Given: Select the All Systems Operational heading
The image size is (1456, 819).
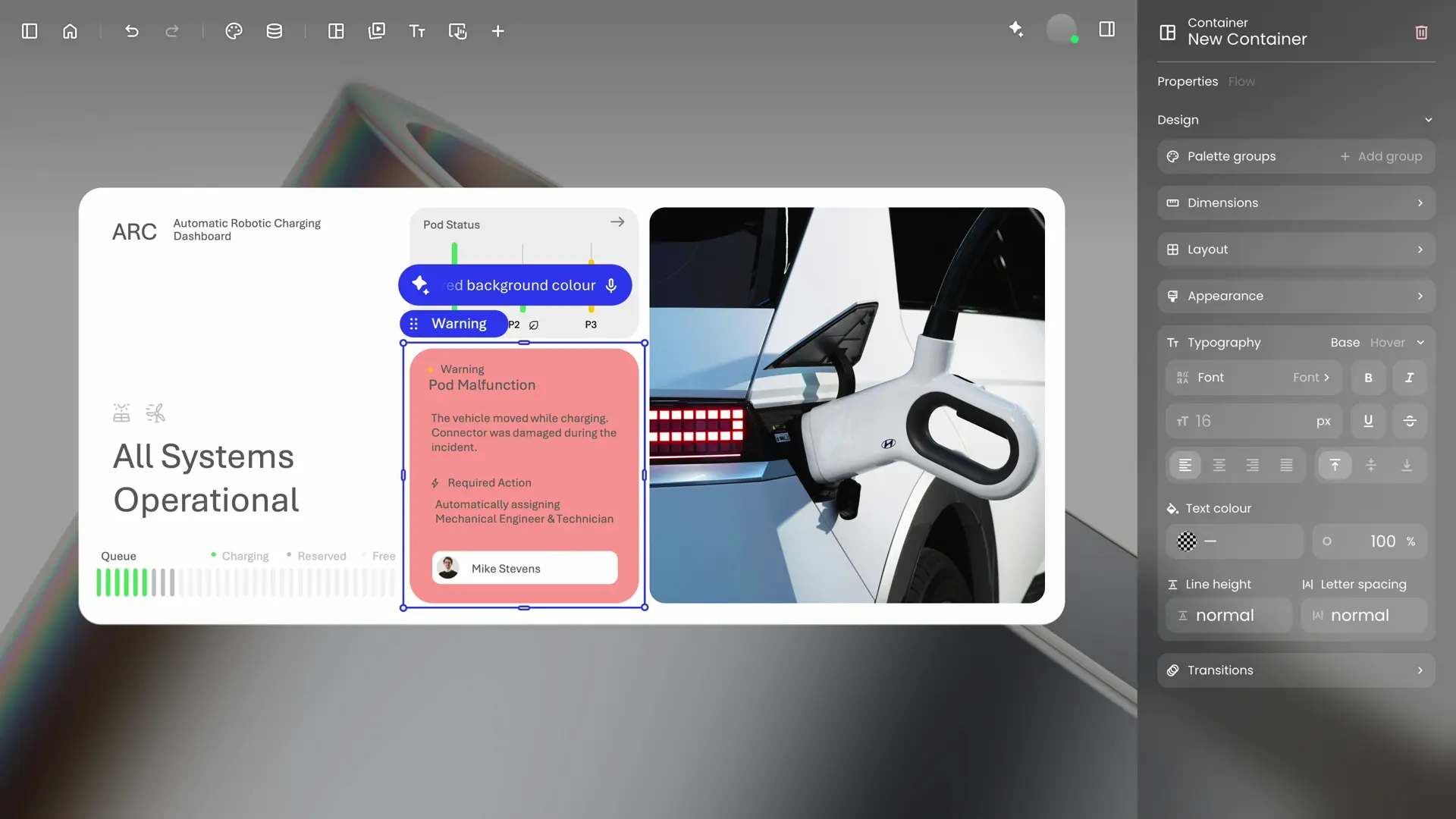Looking at the screenshot, I should (206, 479).
